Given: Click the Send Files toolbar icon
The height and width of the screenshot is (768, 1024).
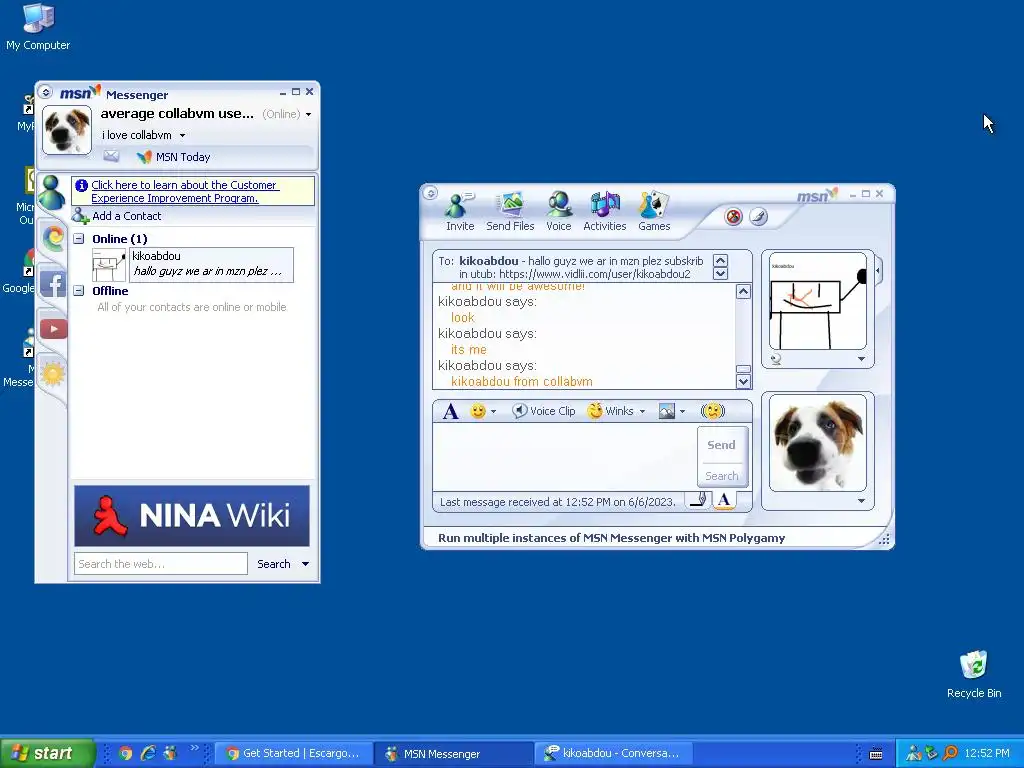Looking at the screenshot, I should (510, 212).
